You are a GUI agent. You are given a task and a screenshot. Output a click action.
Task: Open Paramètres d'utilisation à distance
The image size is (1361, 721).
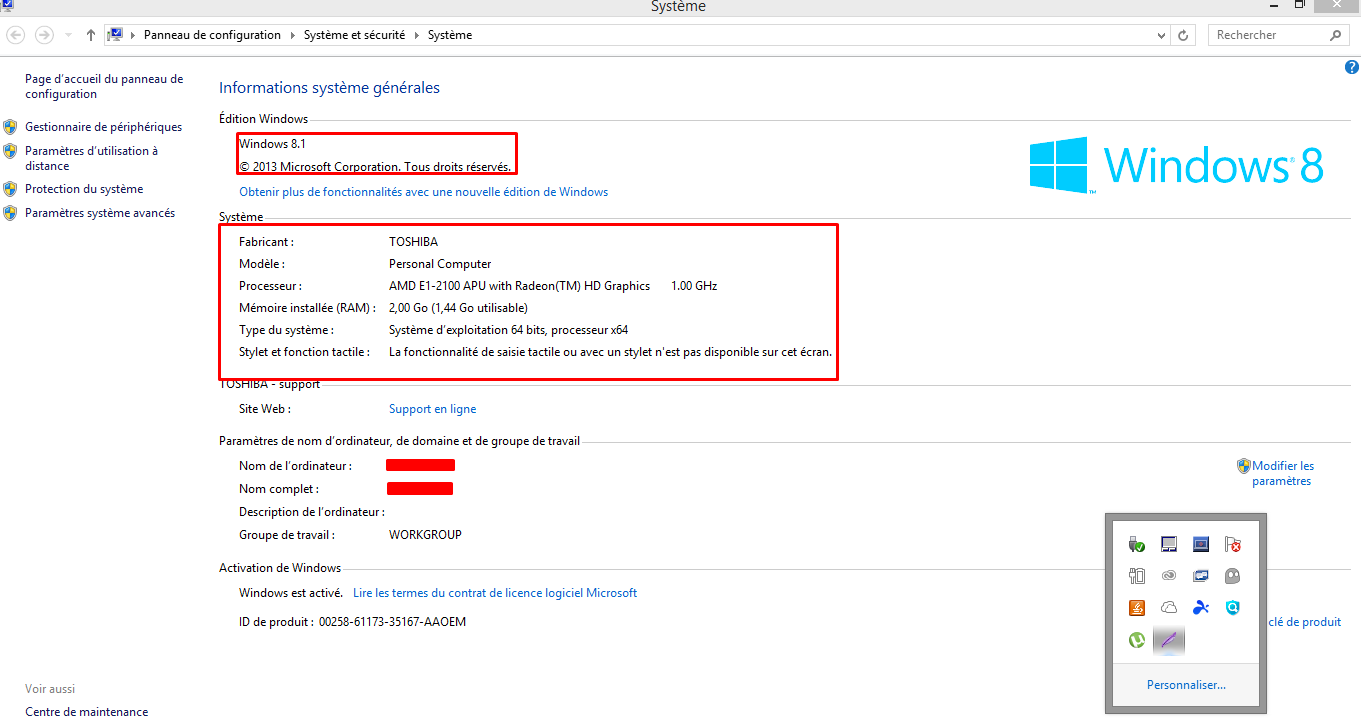click(x=91, y=158)
